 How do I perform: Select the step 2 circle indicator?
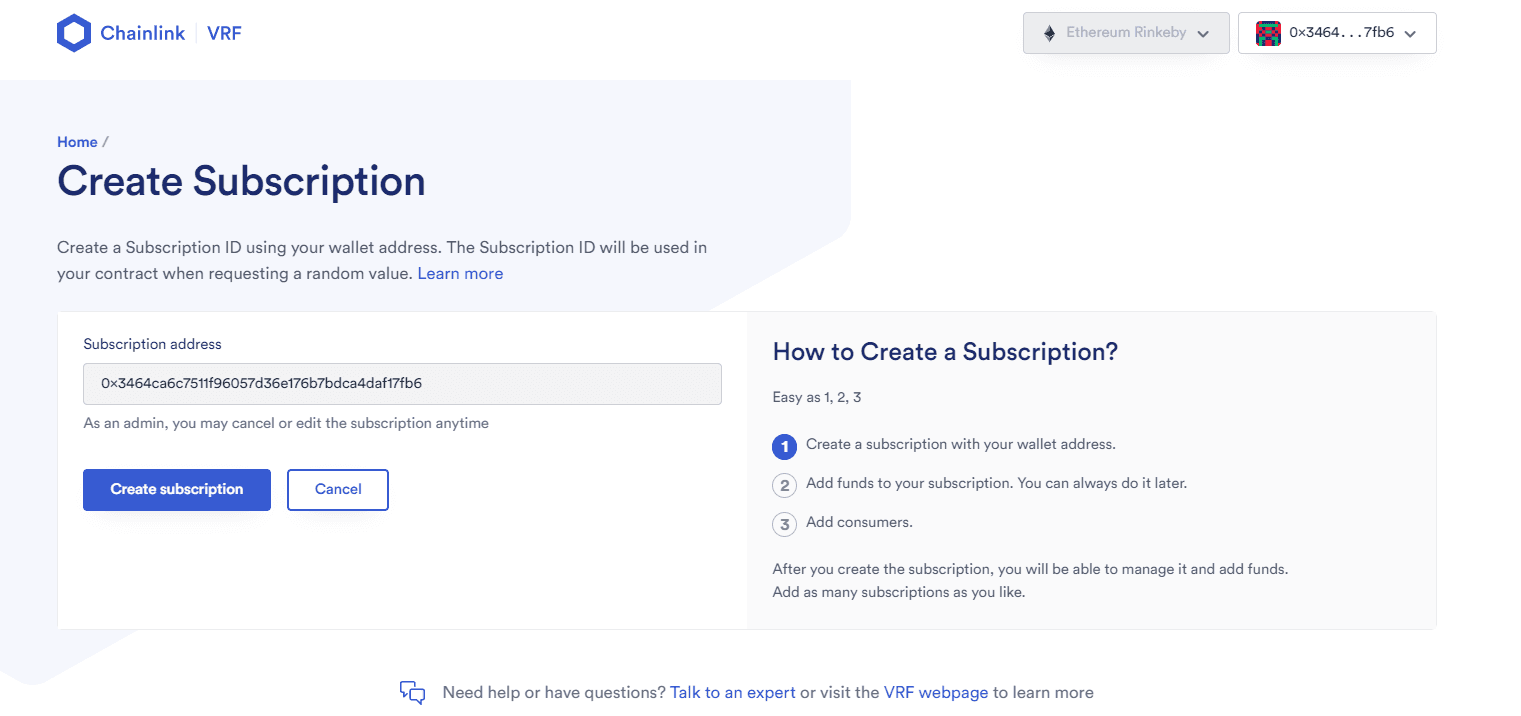785,485
